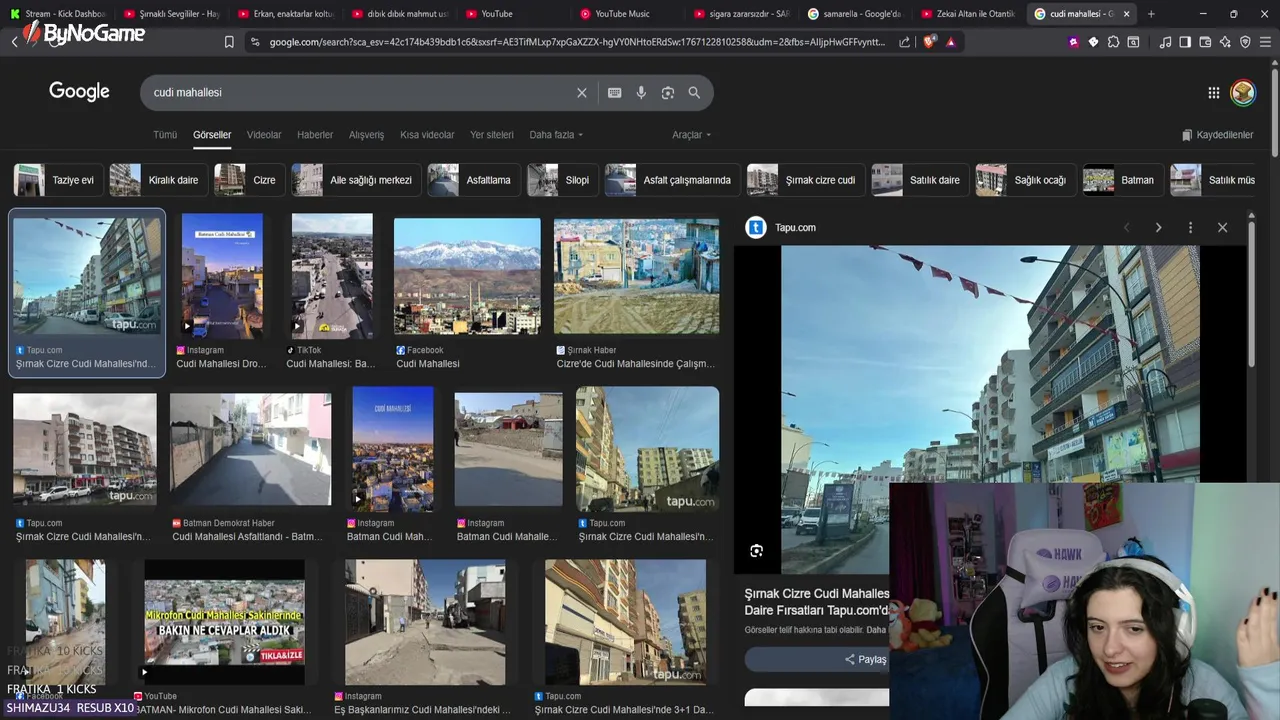Image resolution: width=1280 pixels, height=720 pixels.
Task: Select the Kiralık daire filter chip
Action: point(158,180)
